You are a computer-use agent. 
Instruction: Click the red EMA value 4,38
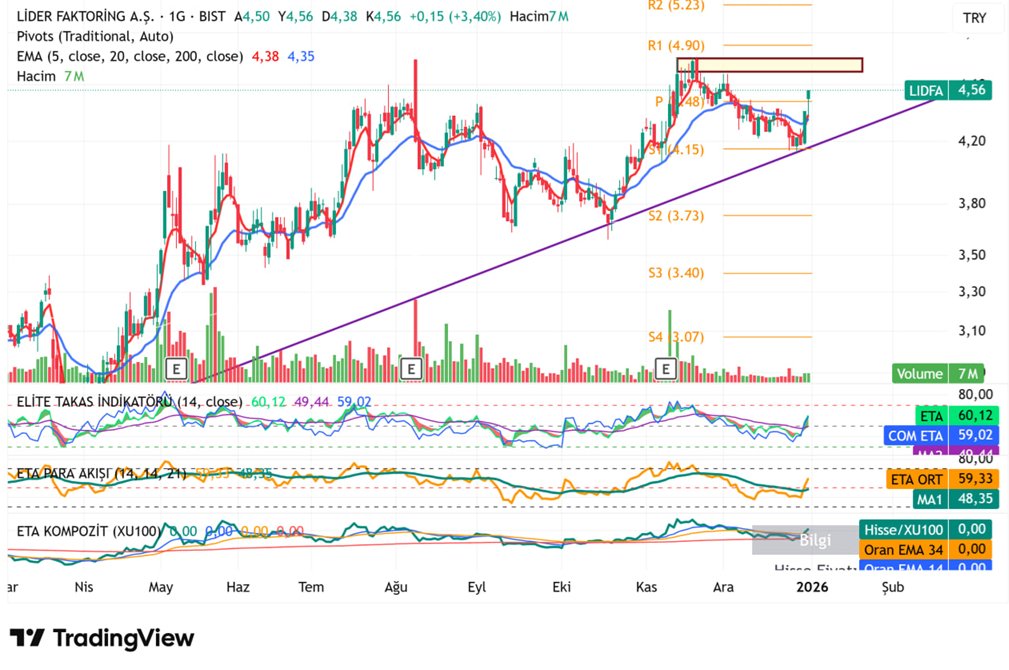[265, 57]
